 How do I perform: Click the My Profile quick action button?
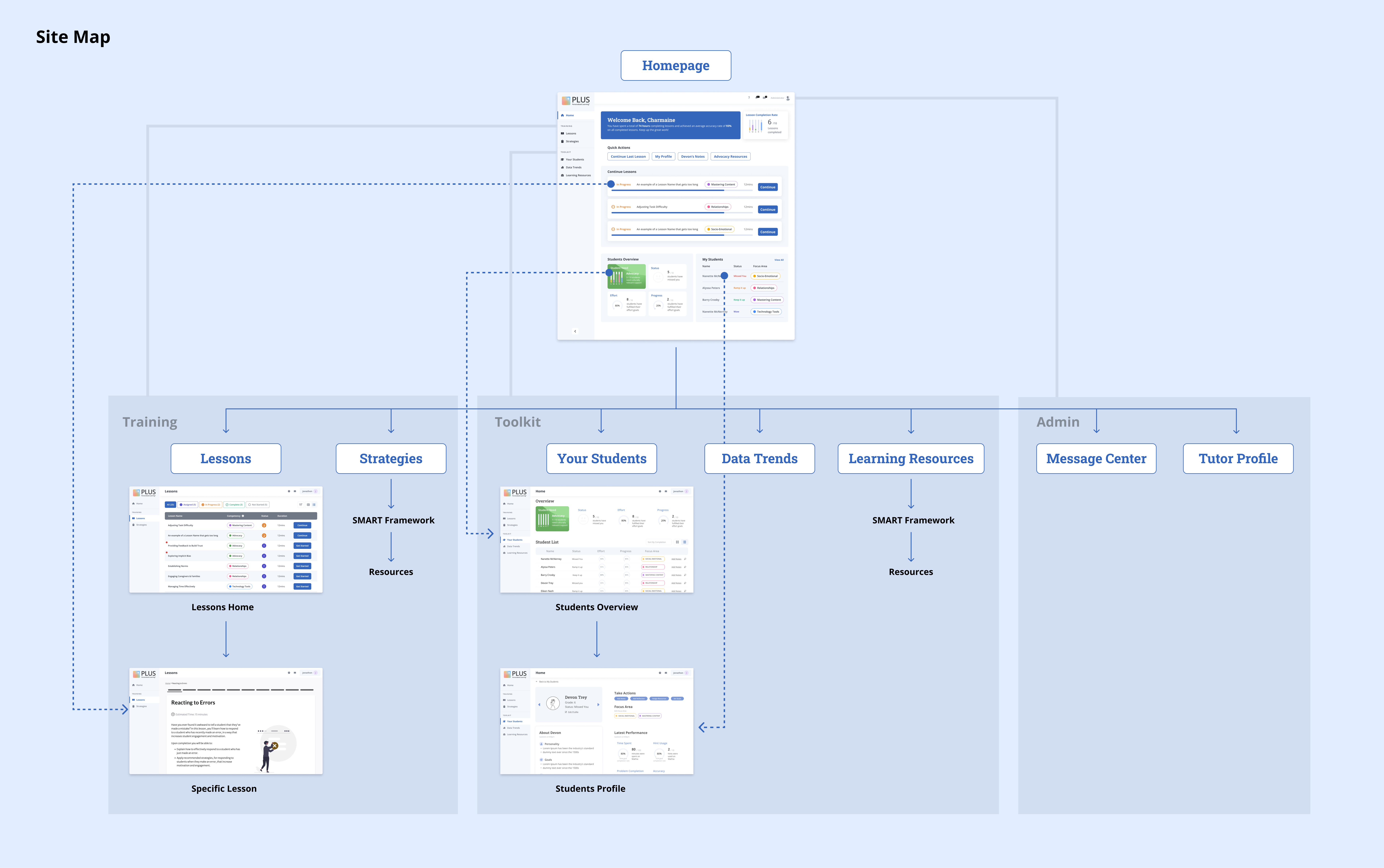pyautogui.click(x=664, y=157)
